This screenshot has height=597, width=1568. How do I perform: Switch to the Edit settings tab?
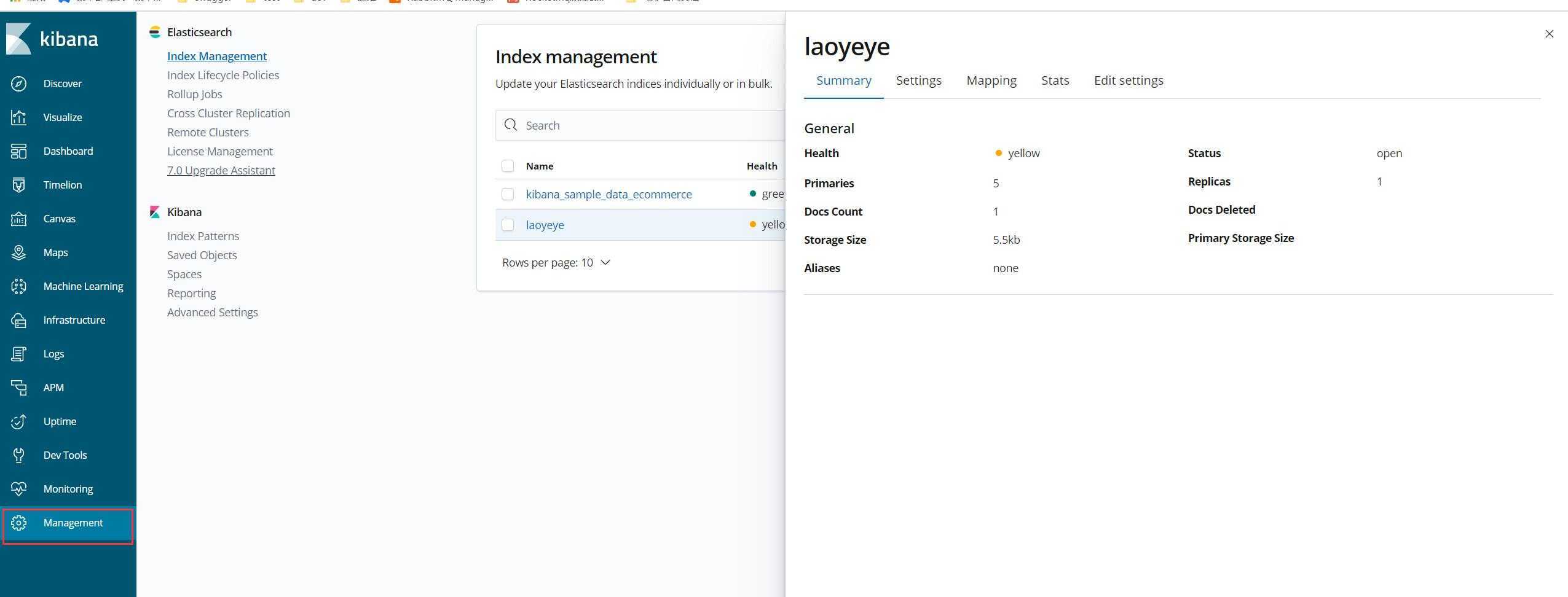click(1129, 80)
